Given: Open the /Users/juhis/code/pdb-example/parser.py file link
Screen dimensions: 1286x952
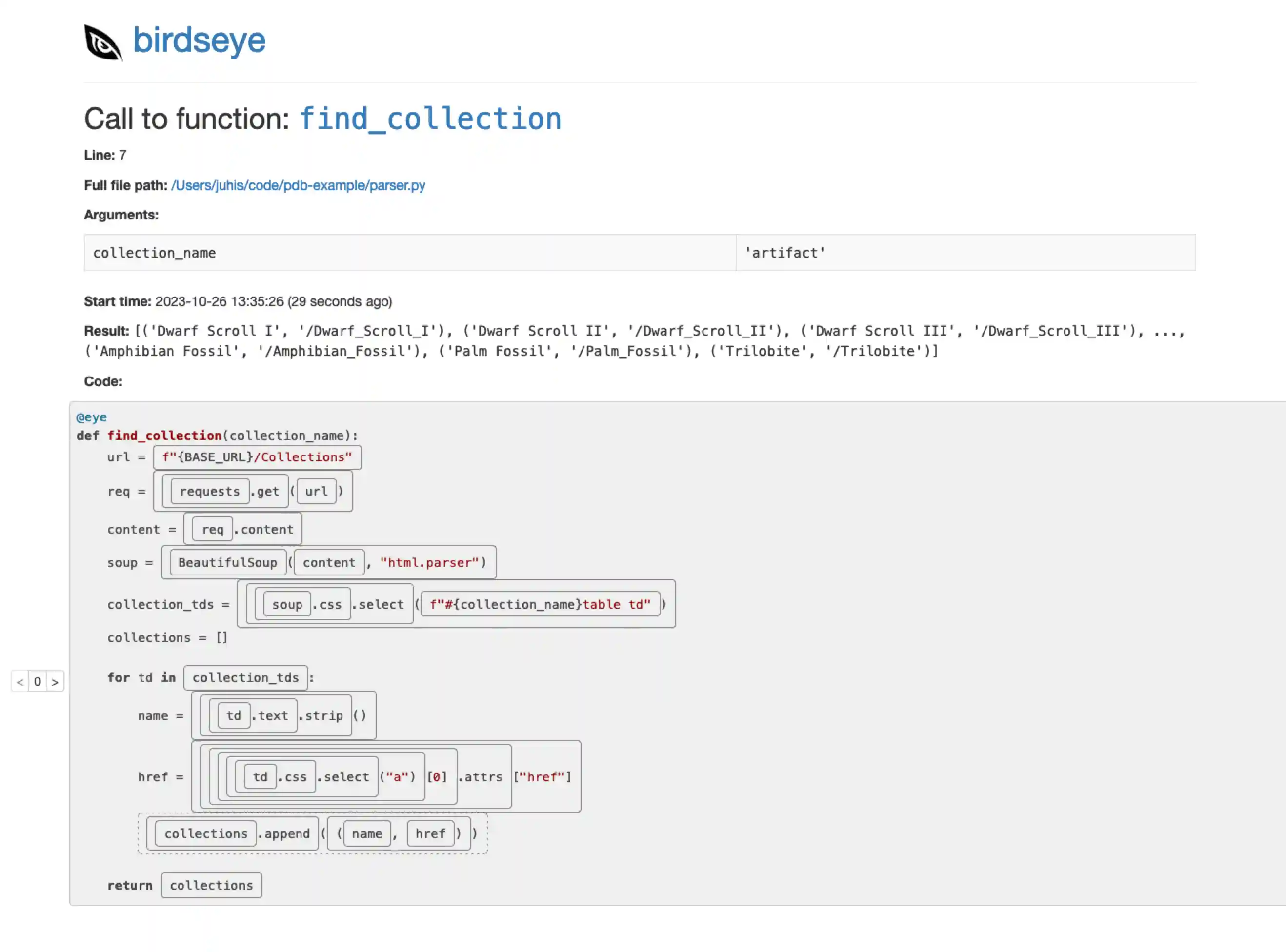Looking at the screenshot, I should (x=298, y=185).
